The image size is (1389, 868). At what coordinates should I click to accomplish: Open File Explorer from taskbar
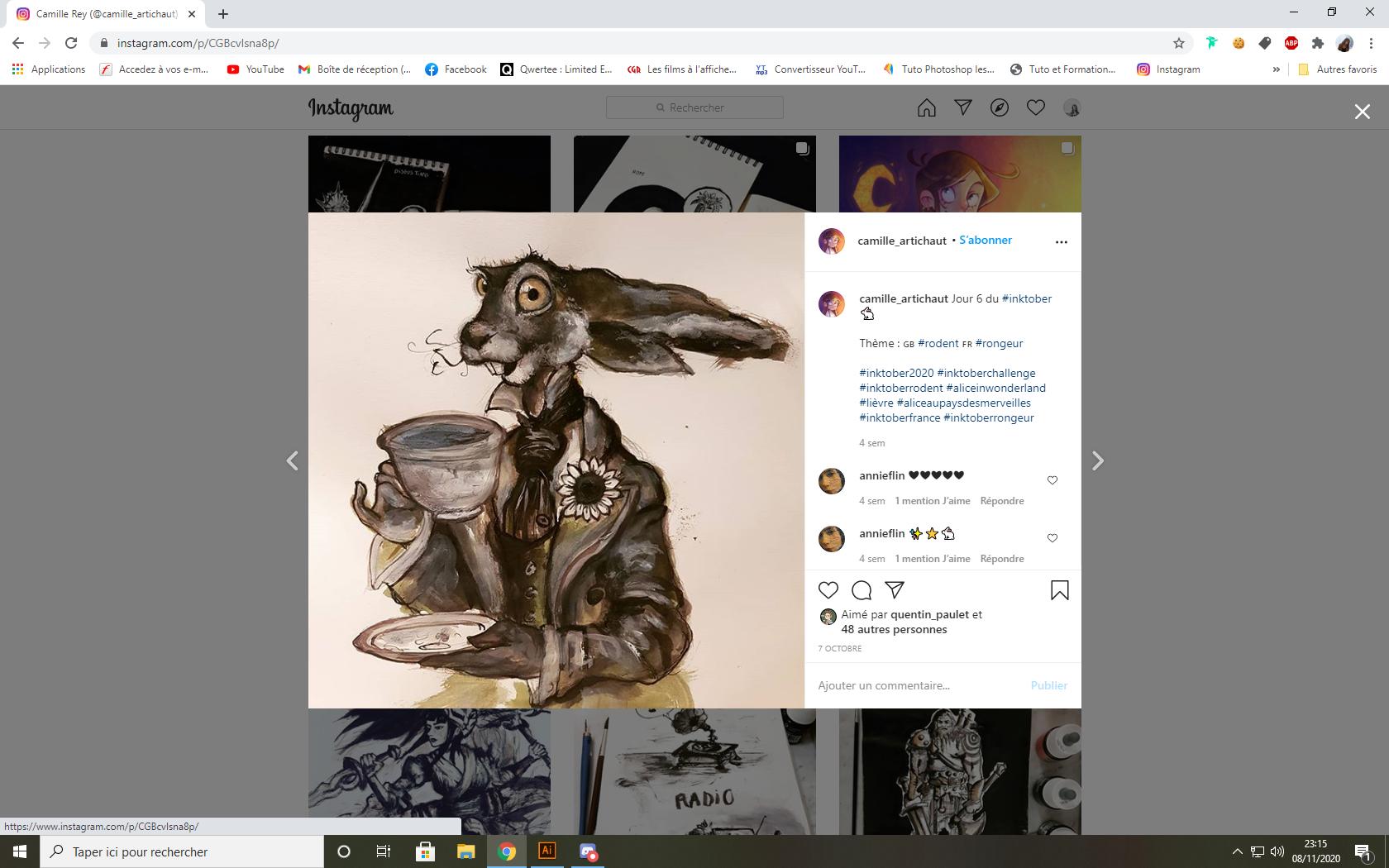pyautogui.click(x=466, y=851)
